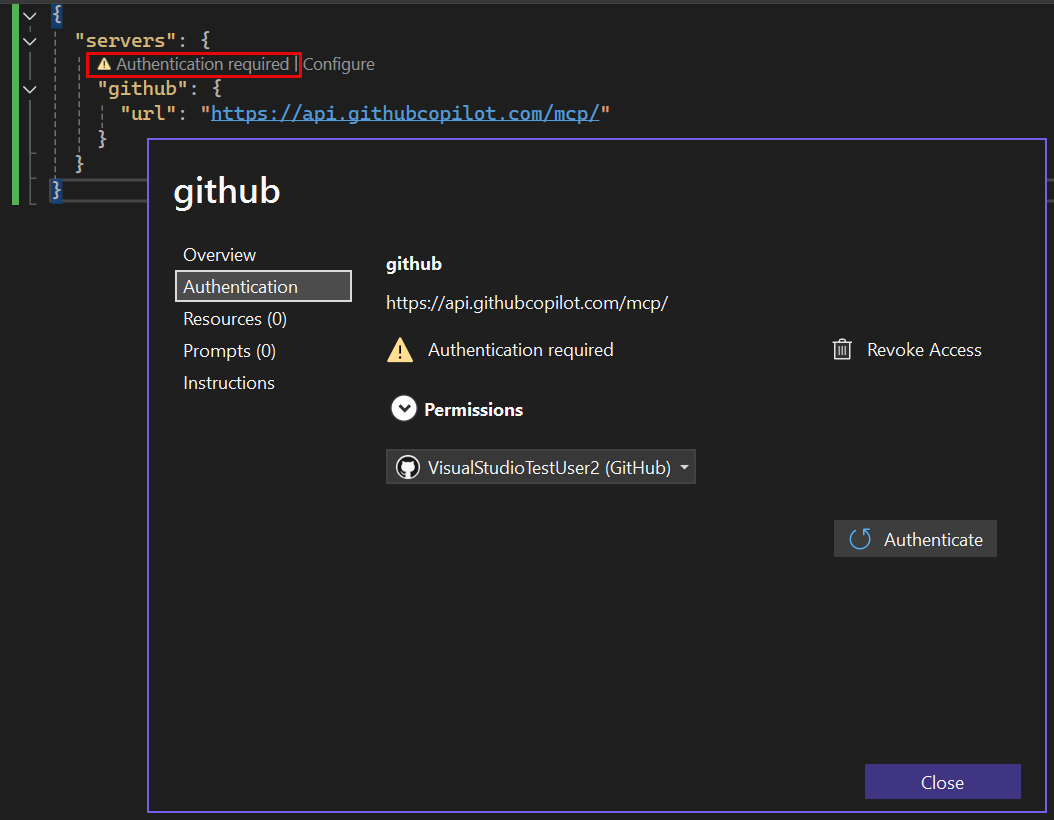Close the github server dialog

942,782
